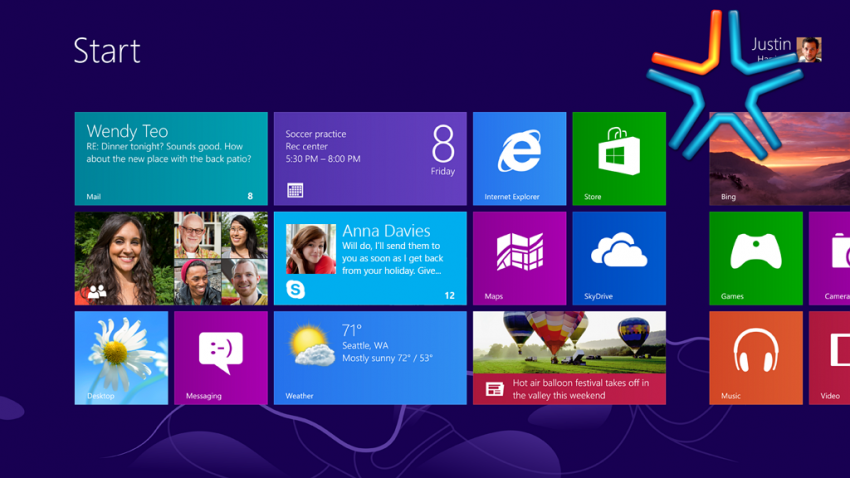
Task: Click the Skype message count 12
Action: (x=449, y=295)
